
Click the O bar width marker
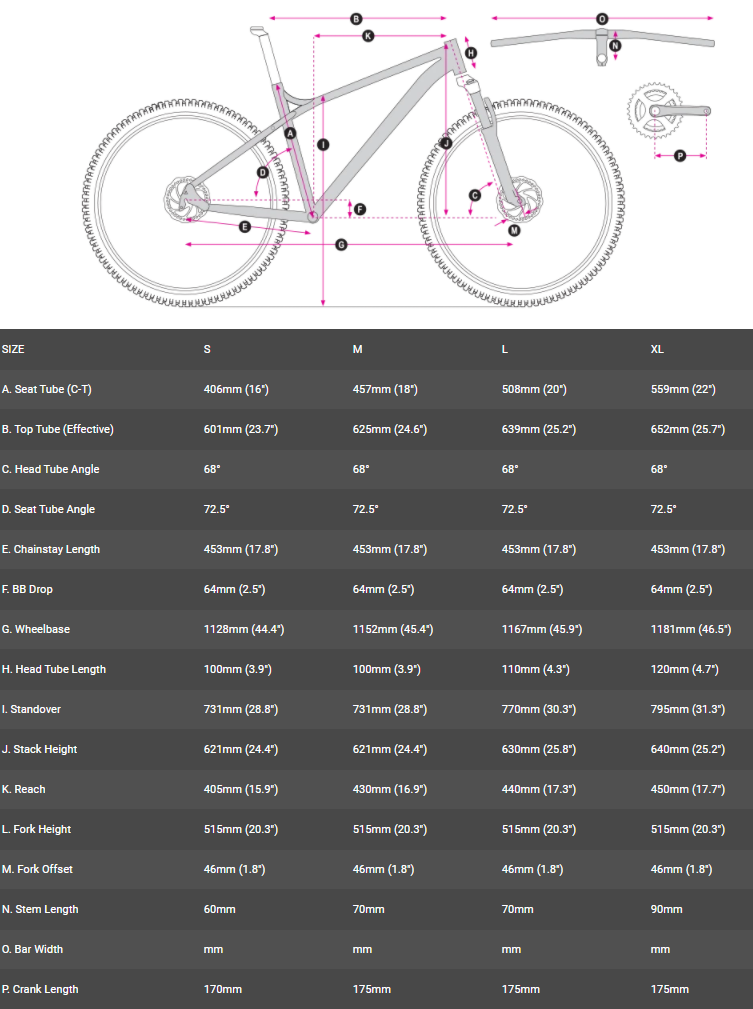602,18
